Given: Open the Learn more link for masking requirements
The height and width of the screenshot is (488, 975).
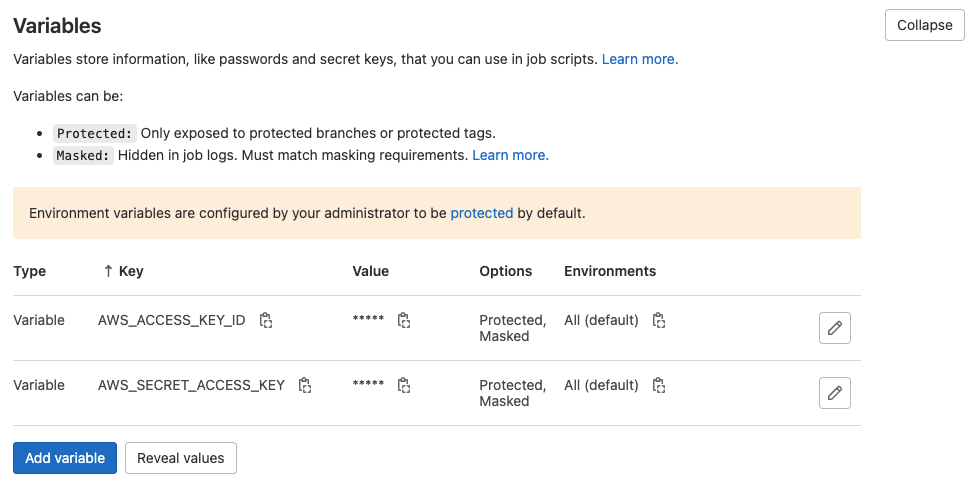Looking at the screenshot, I should 511,155.
